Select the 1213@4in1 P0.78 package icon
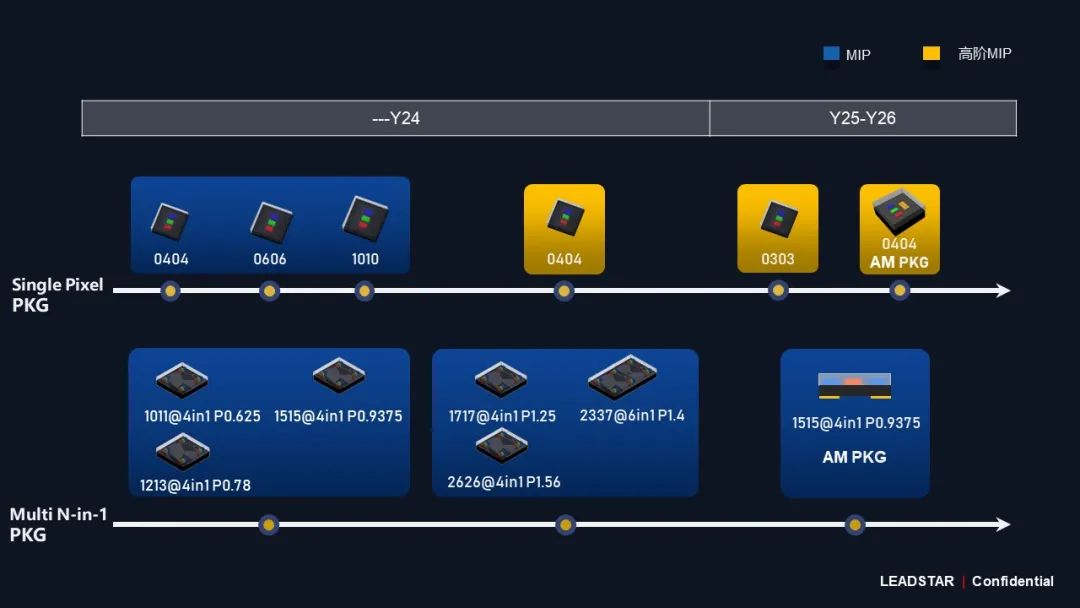 [183, 452]
